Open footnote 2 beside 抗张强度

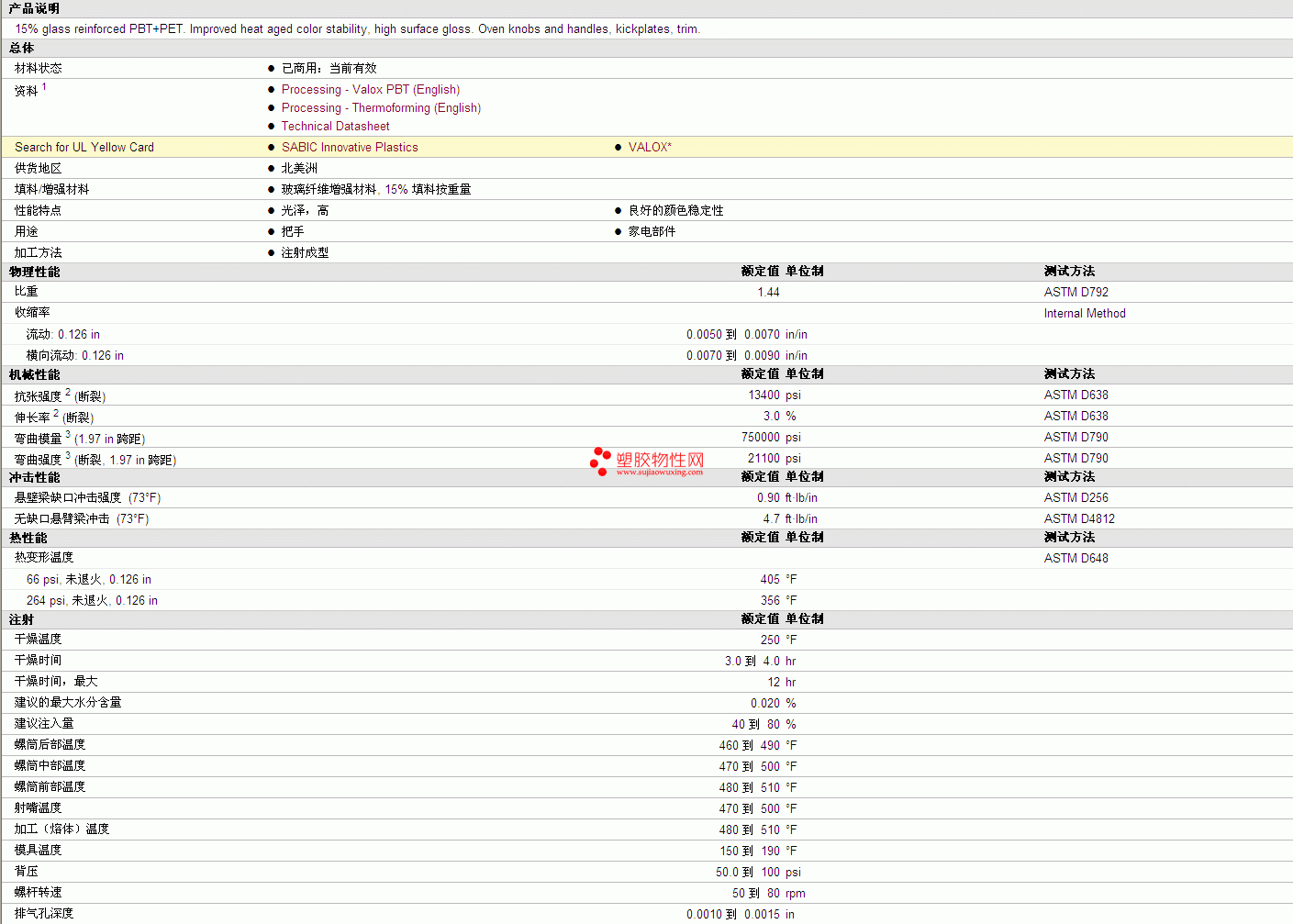[x=68, y=392]
